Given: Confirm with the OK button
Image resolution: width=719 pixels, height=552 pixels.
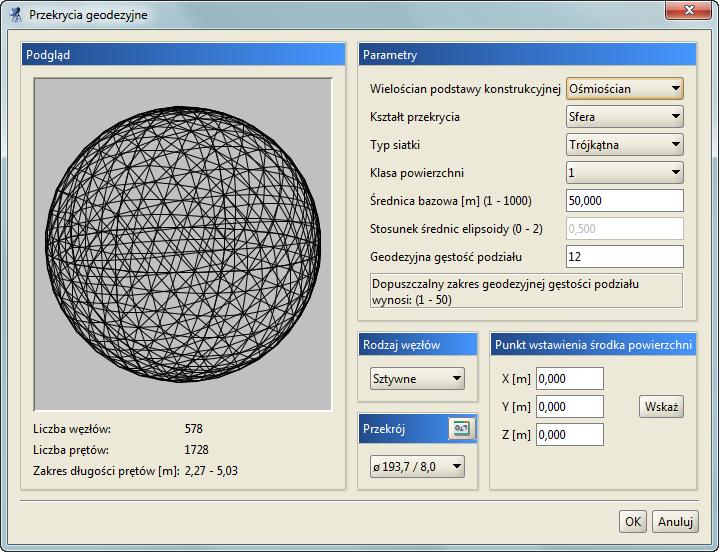Looking at the screenshot, I should (x=633, y=522).
